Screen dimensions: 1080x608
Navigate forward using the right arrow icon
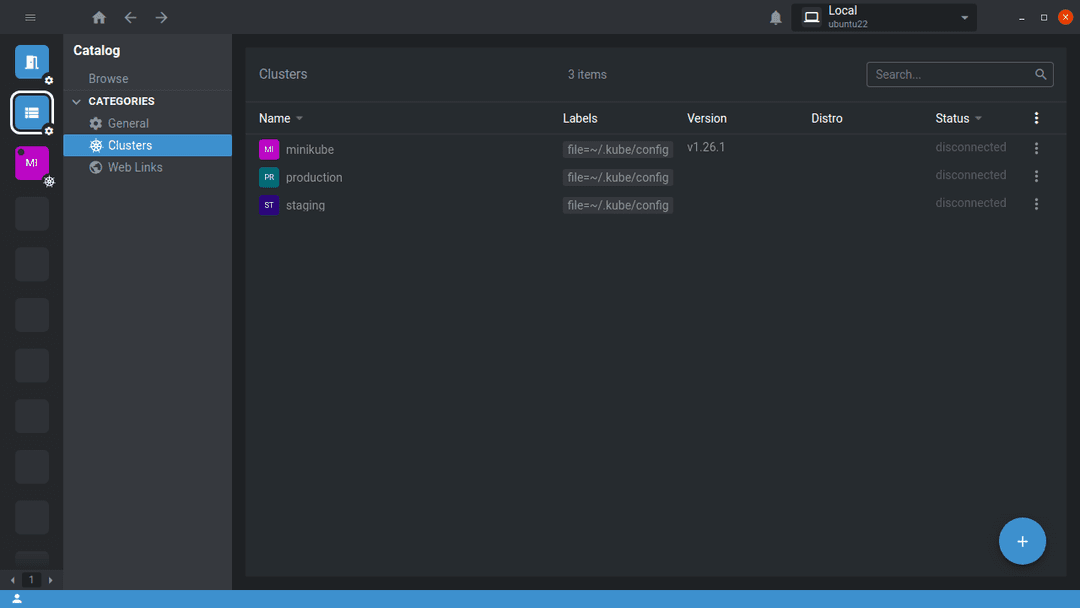point(161,17)
